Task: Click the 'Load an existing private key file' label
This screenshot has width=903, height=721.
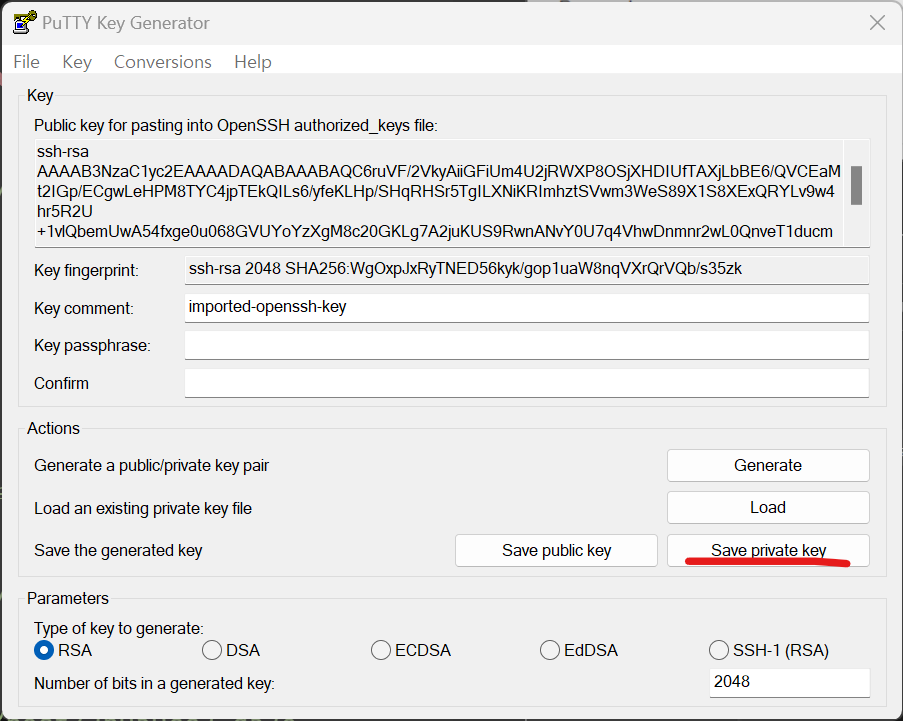Action: (143, 509)
